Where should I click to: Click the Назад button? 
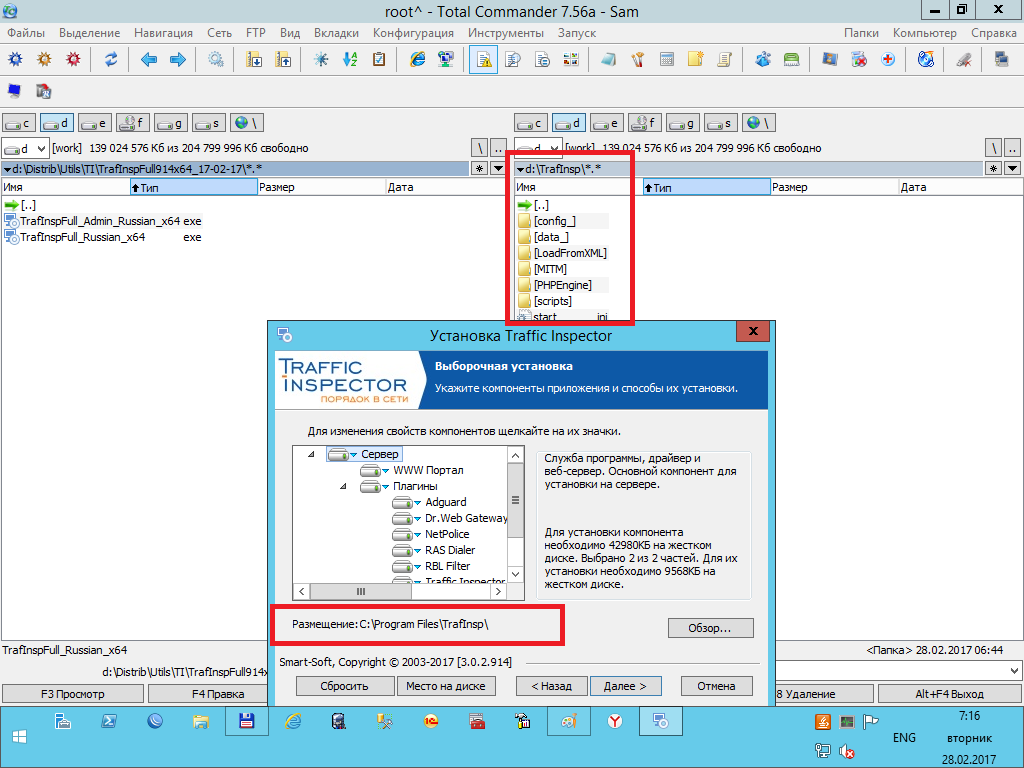click(x=551, y=686)
